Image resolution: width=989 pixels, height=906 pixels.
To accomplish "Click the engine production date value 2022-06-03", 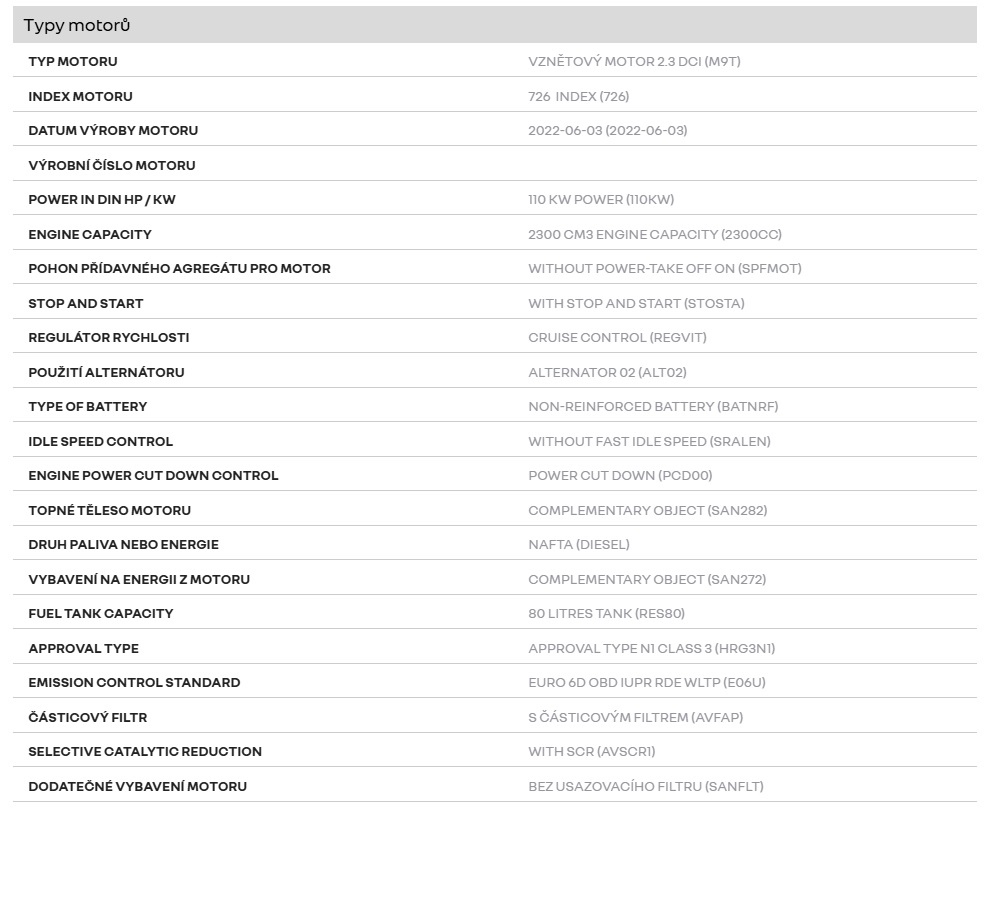I will point(607,130).
